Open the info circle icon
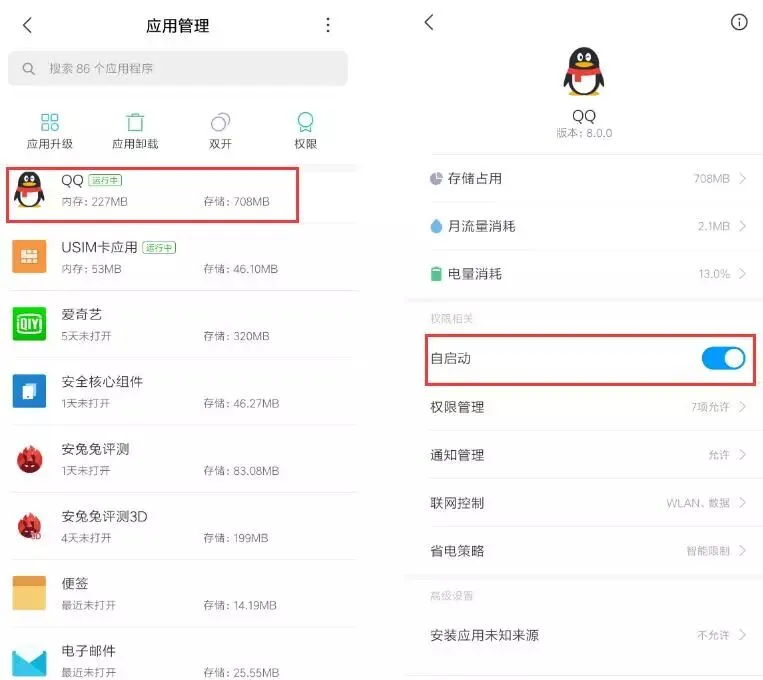763x680 pixels. 739,22
